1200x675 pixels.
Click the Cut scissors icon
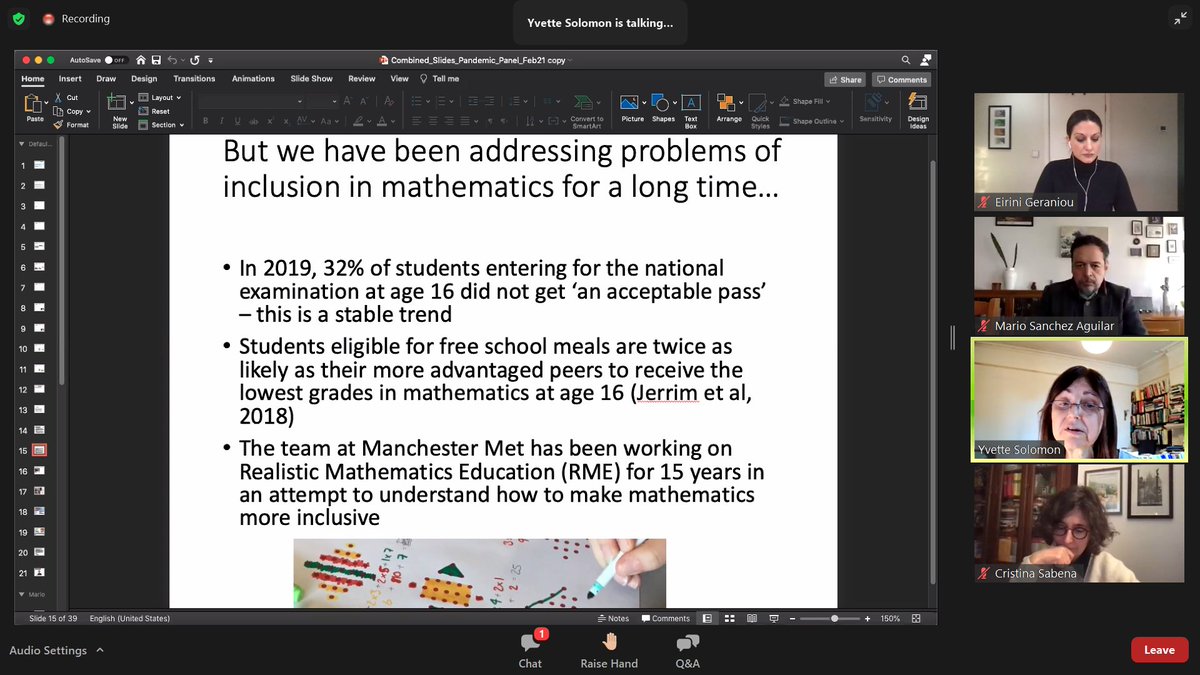[x=57, y=98]
